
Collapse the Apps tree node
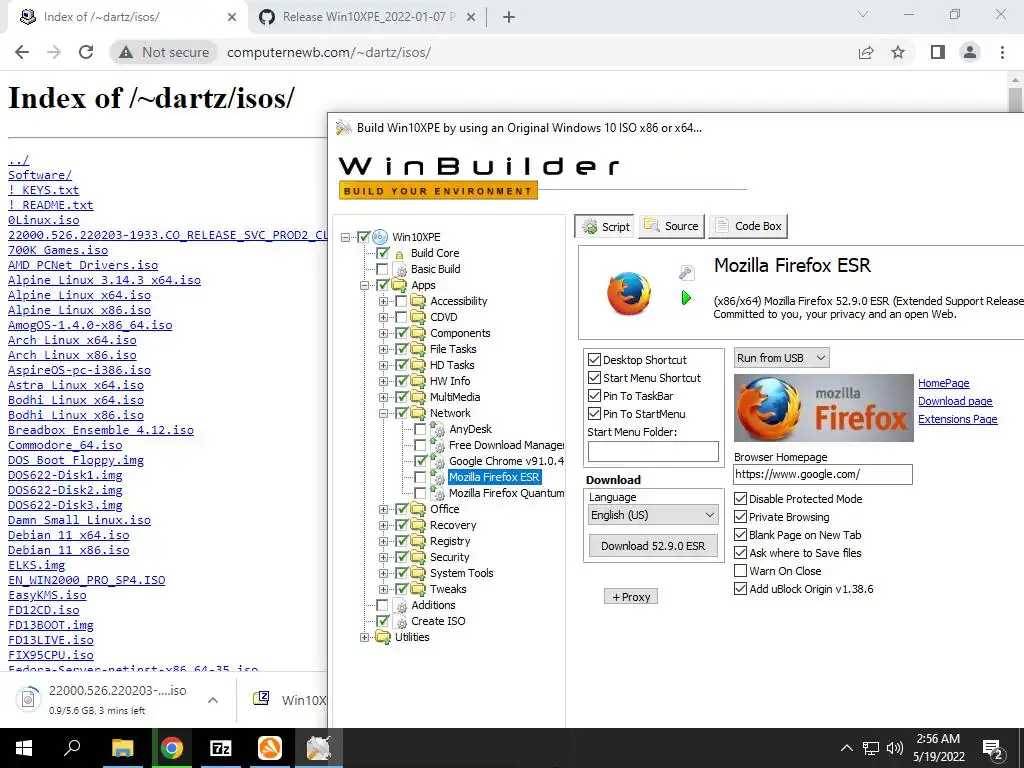(364, 285)
